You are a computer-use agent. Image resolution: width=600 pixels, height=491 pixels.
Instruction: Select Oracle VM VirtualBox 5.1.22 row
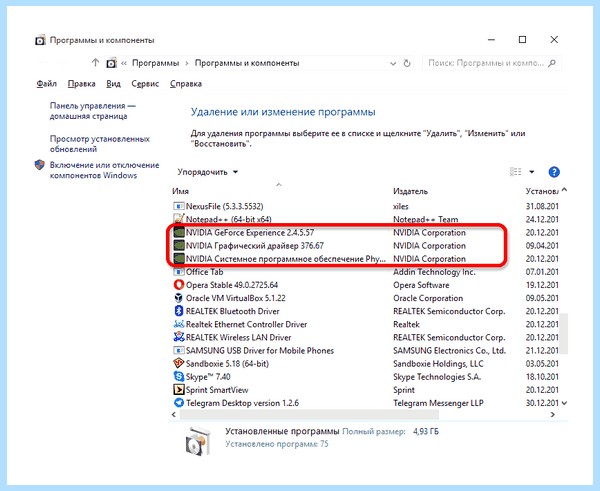(365, 298)
